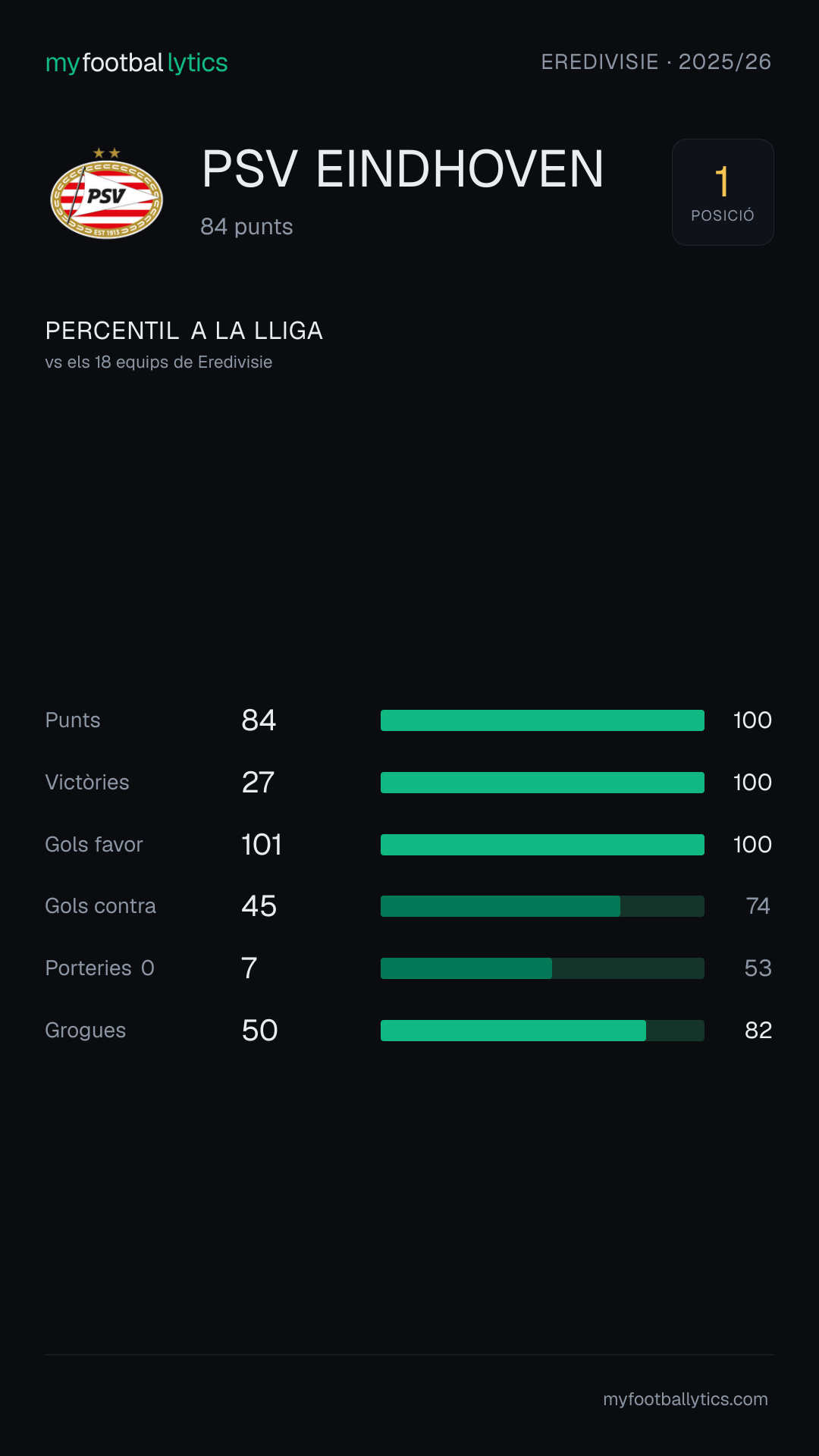
Task: Click the myfootballytics logo
Action: click(136, 63)
